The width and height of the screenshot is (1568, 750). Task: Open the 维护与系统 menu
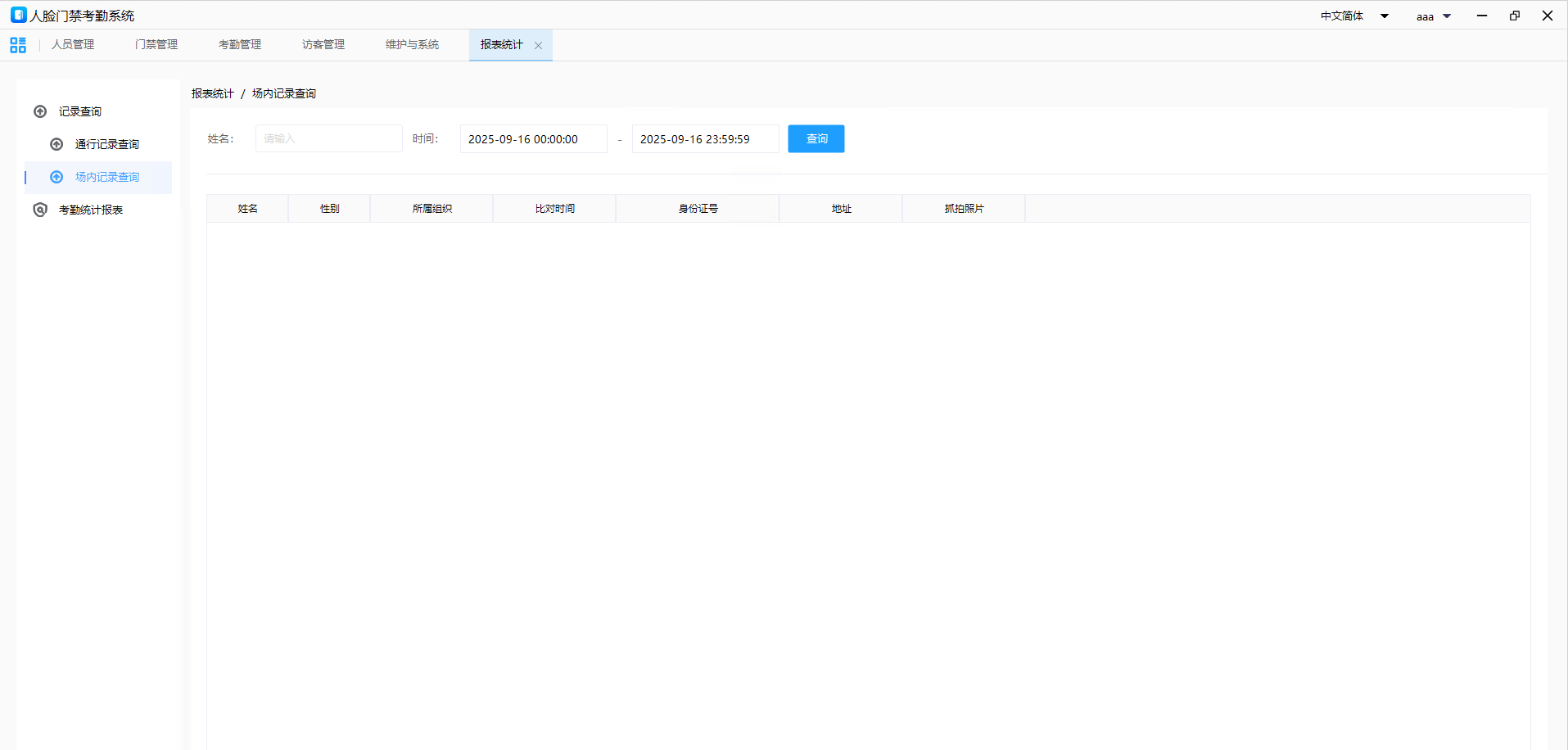412,44
